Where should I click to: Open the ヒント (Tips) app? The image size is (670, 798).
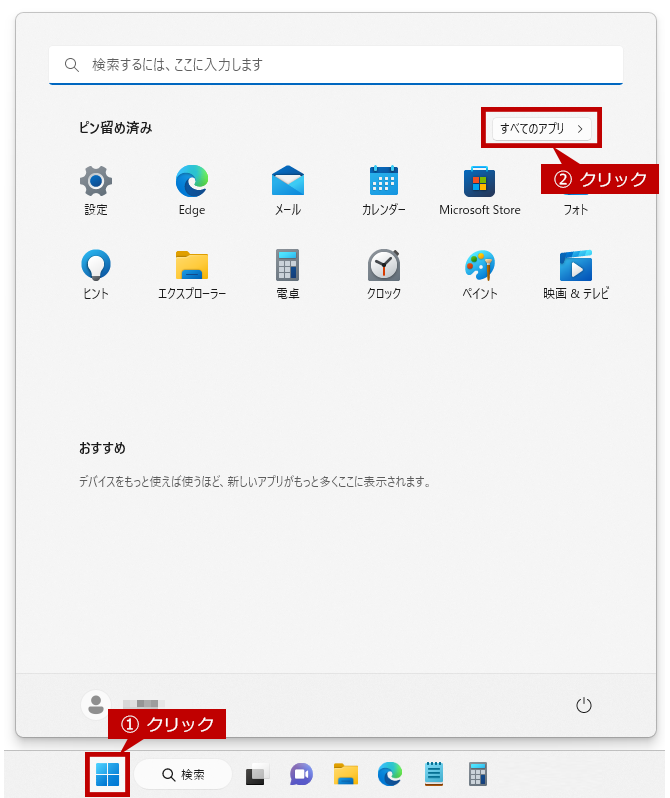click(96, 274)
